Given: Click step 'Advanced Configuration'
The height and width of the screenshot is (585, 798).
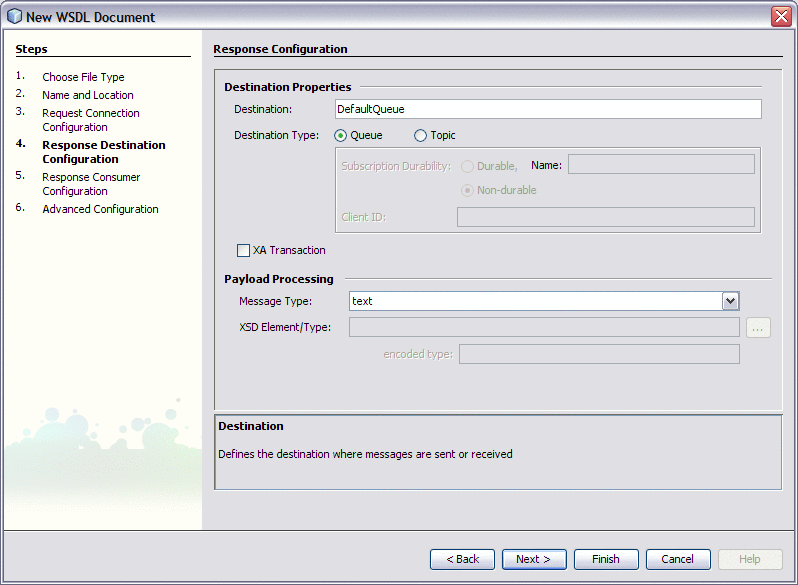Looking at the screenshot, I should pyautogui.click(x=100, y=209).
